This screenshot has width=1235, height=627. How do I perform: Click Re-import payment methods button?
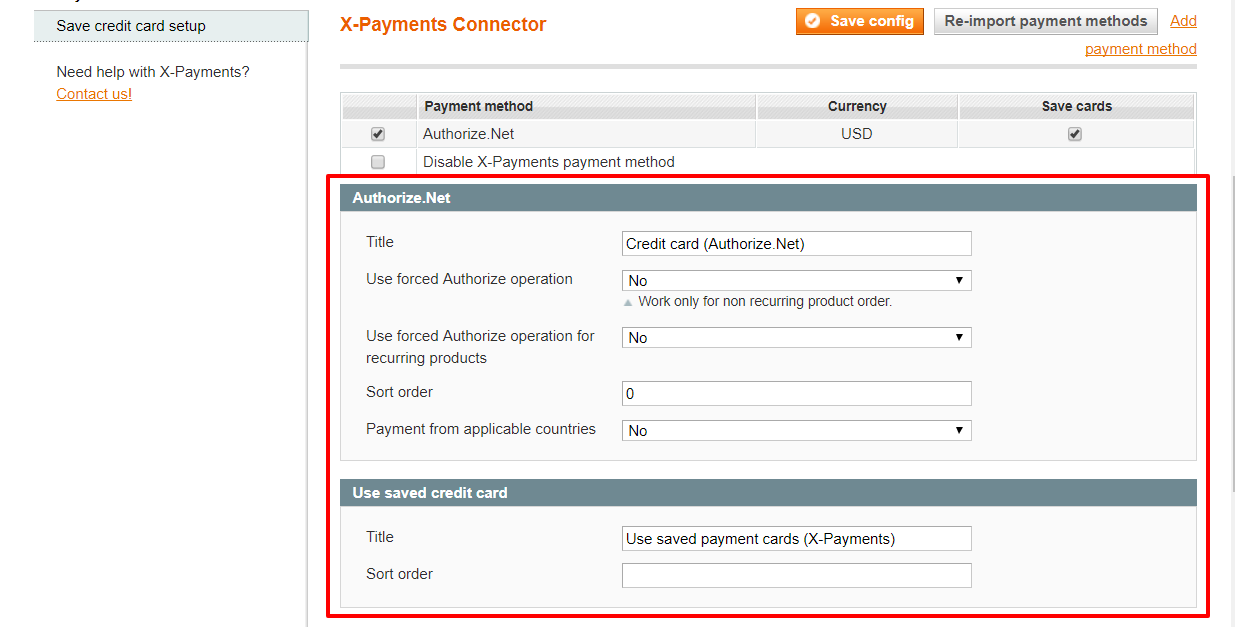pyautogui.click(x=1045, y=21)
